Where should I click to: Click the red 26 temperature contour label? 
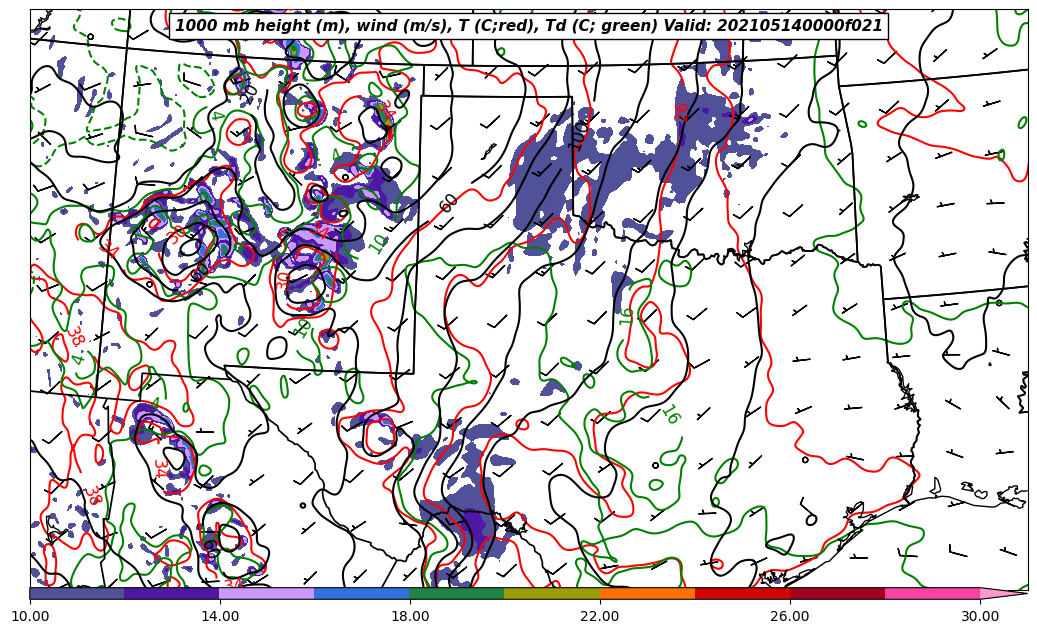pos(683,111)
